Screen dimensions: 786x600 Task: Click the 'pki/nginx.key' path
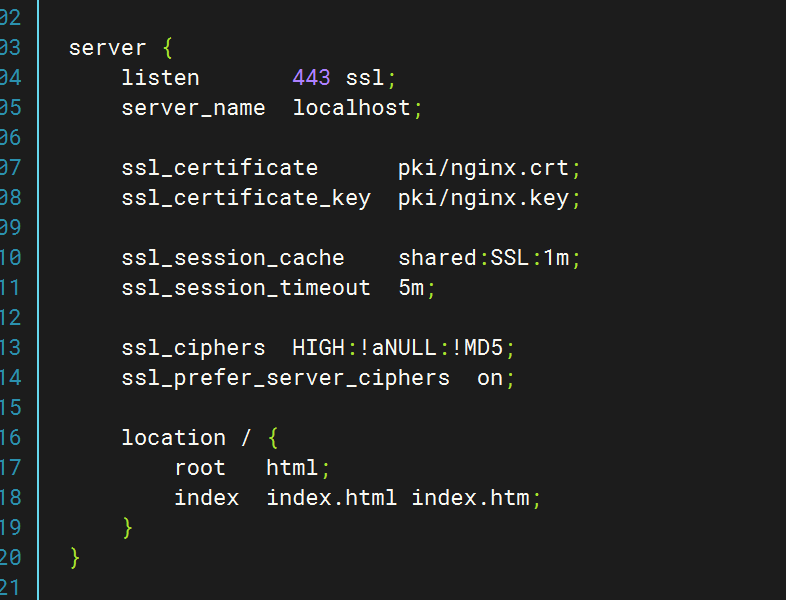click(x=483, y=199)
